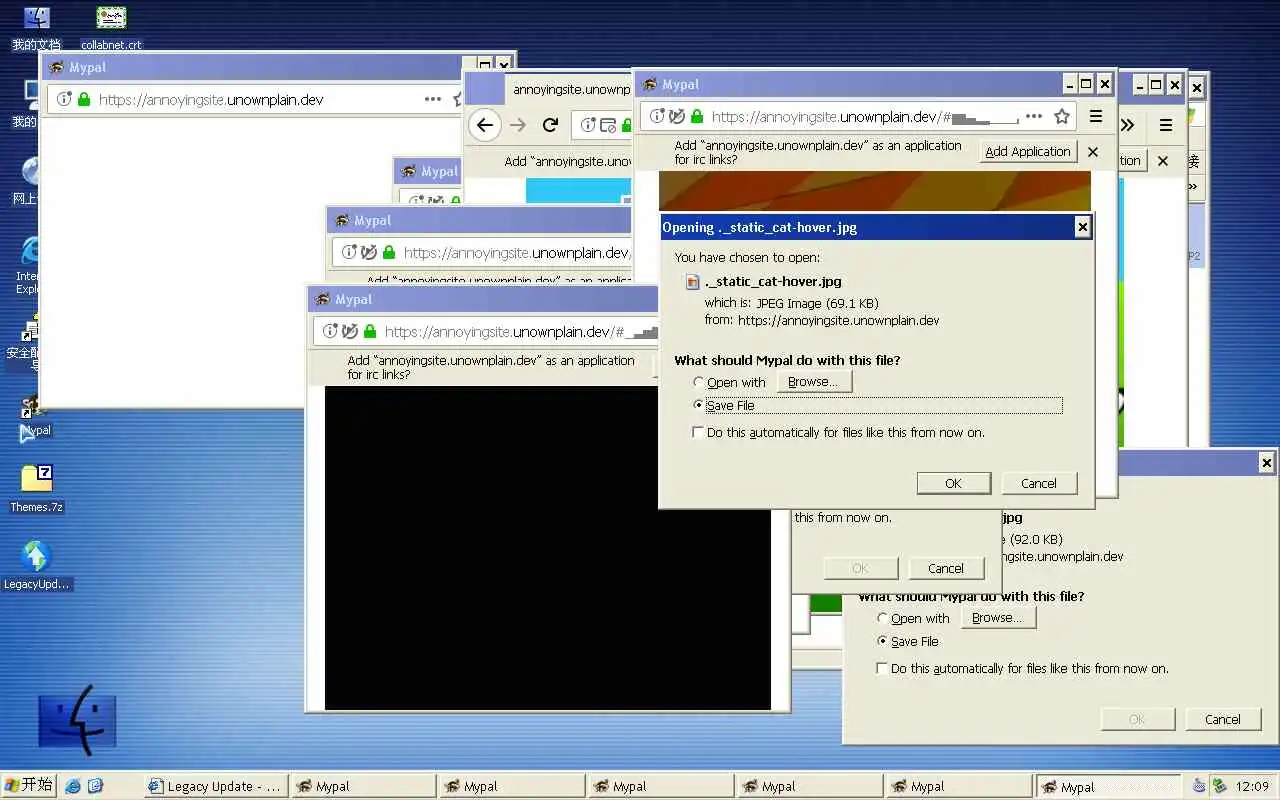Click tracking protection shield in front Mypal window

[677, 116]
